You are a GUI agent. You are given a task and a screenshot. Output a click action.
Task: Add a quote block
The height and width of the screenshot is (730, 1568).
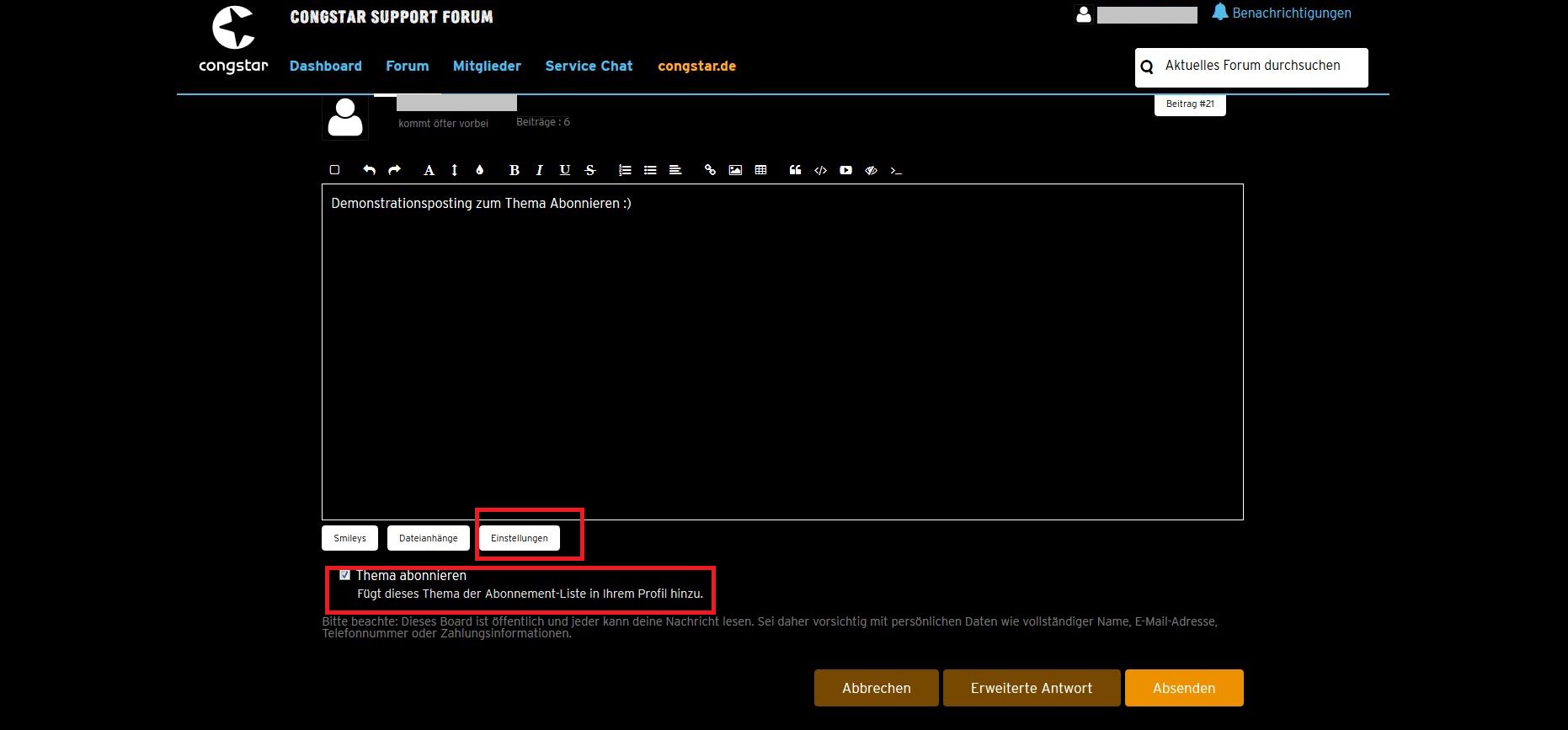tap(795, 170)
